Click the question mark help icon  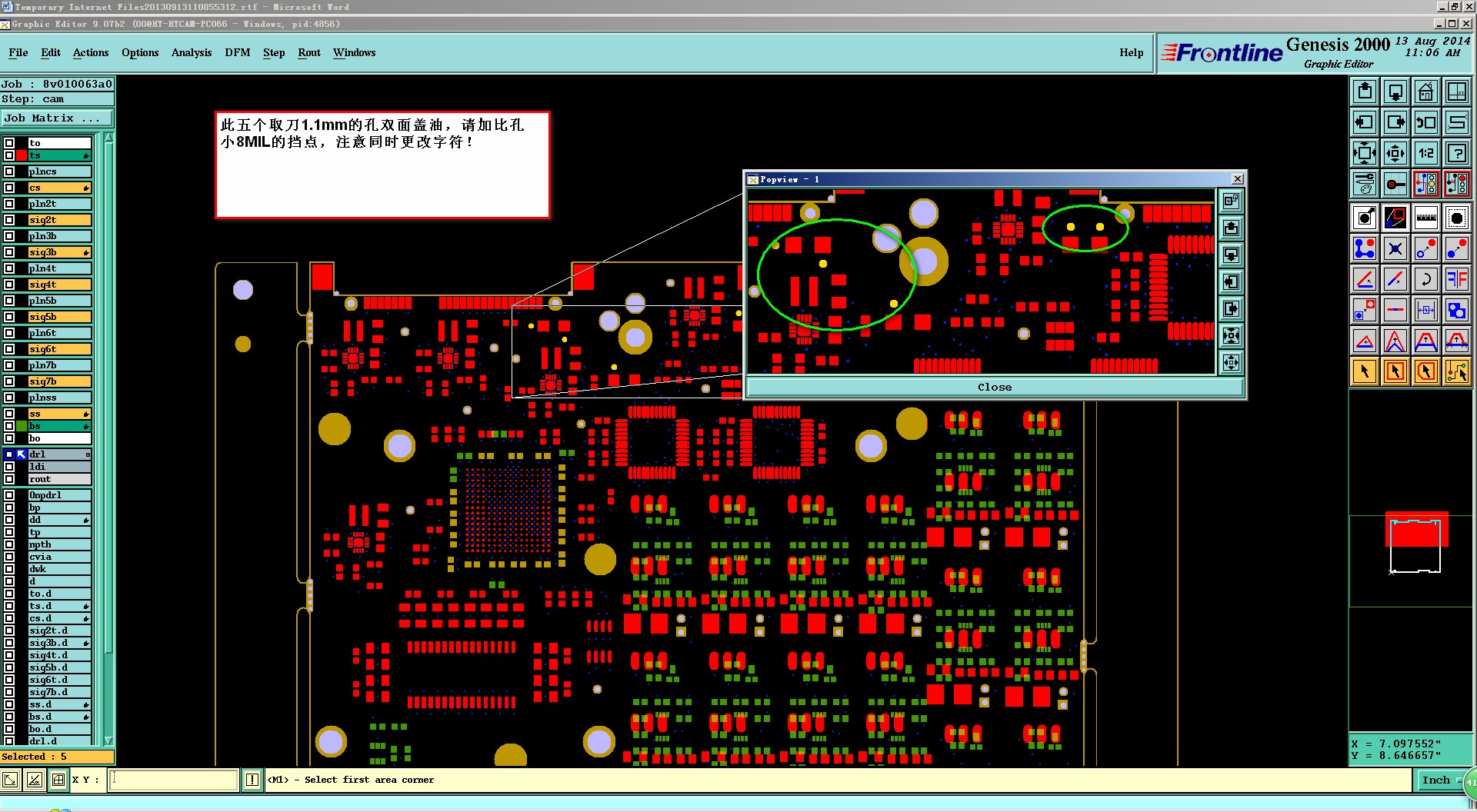click(1457, 153)
